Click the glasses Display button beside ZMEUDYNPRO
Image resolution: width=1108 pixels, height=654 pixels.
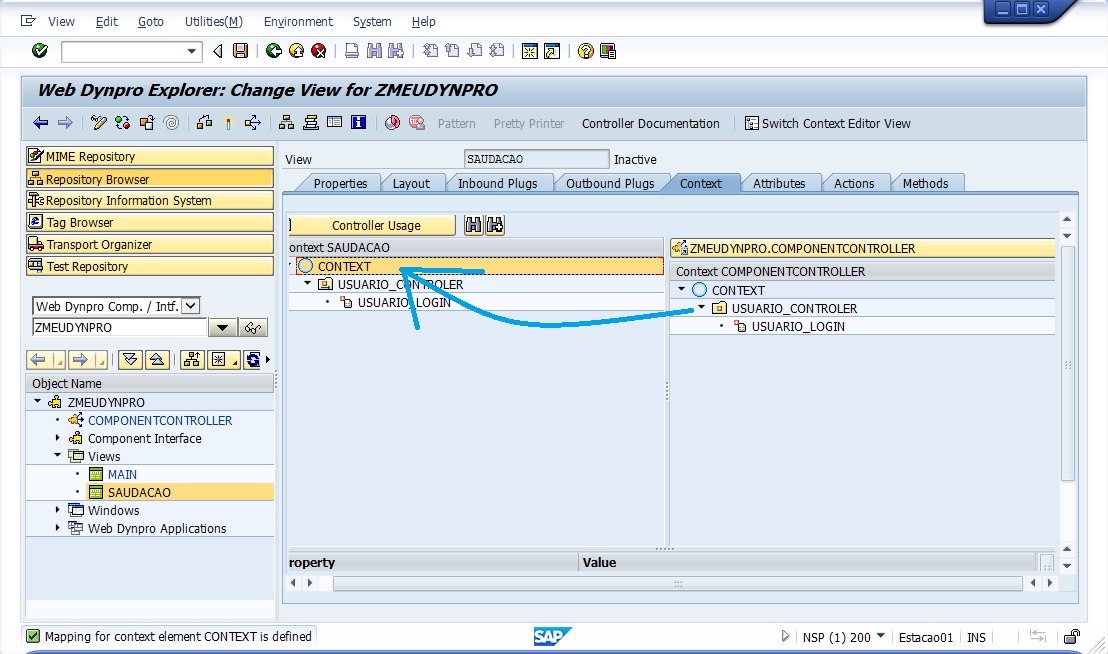point(254,328)
